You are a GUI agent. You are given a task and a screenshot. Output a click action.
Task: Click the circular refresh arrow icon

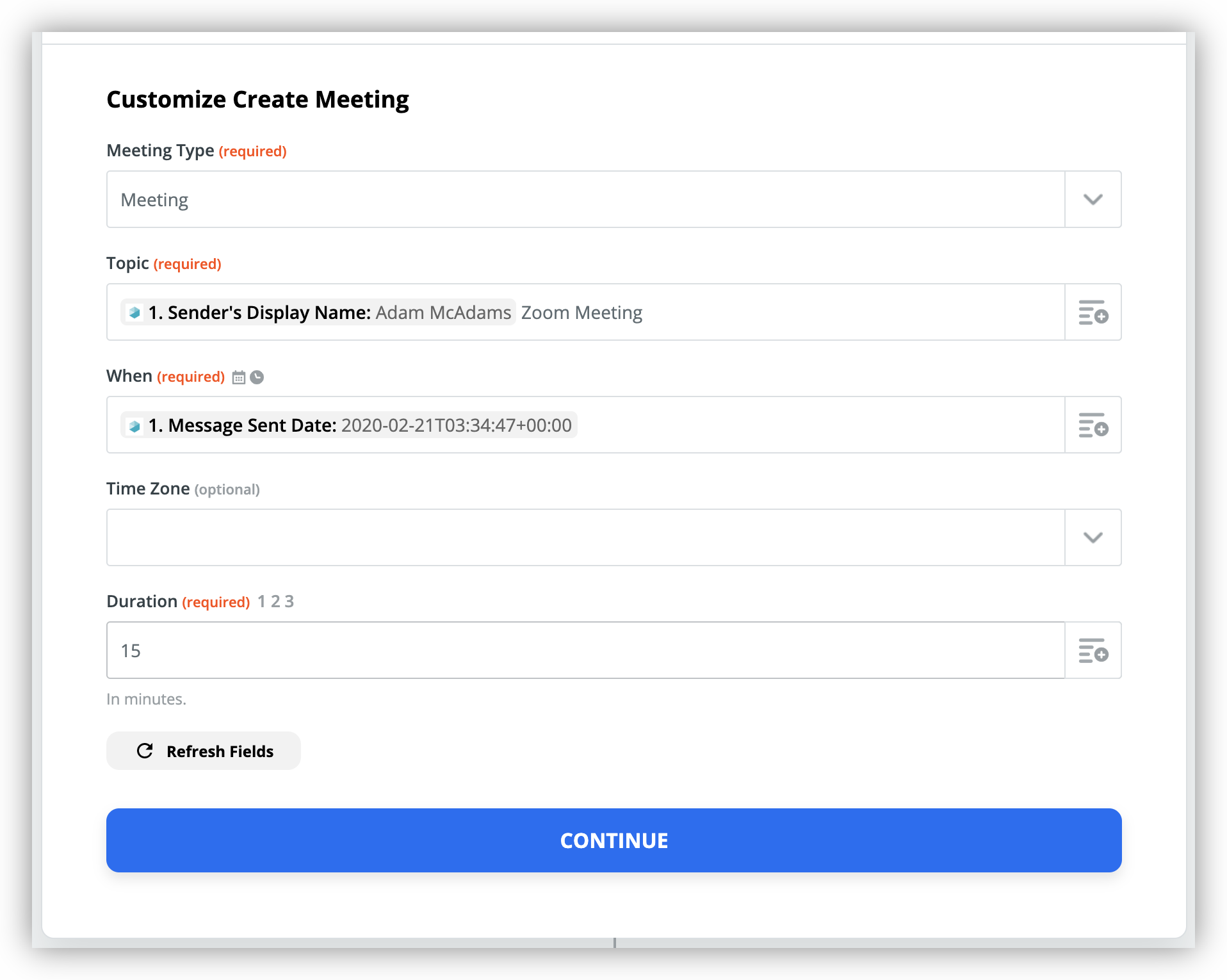(145, 751)
